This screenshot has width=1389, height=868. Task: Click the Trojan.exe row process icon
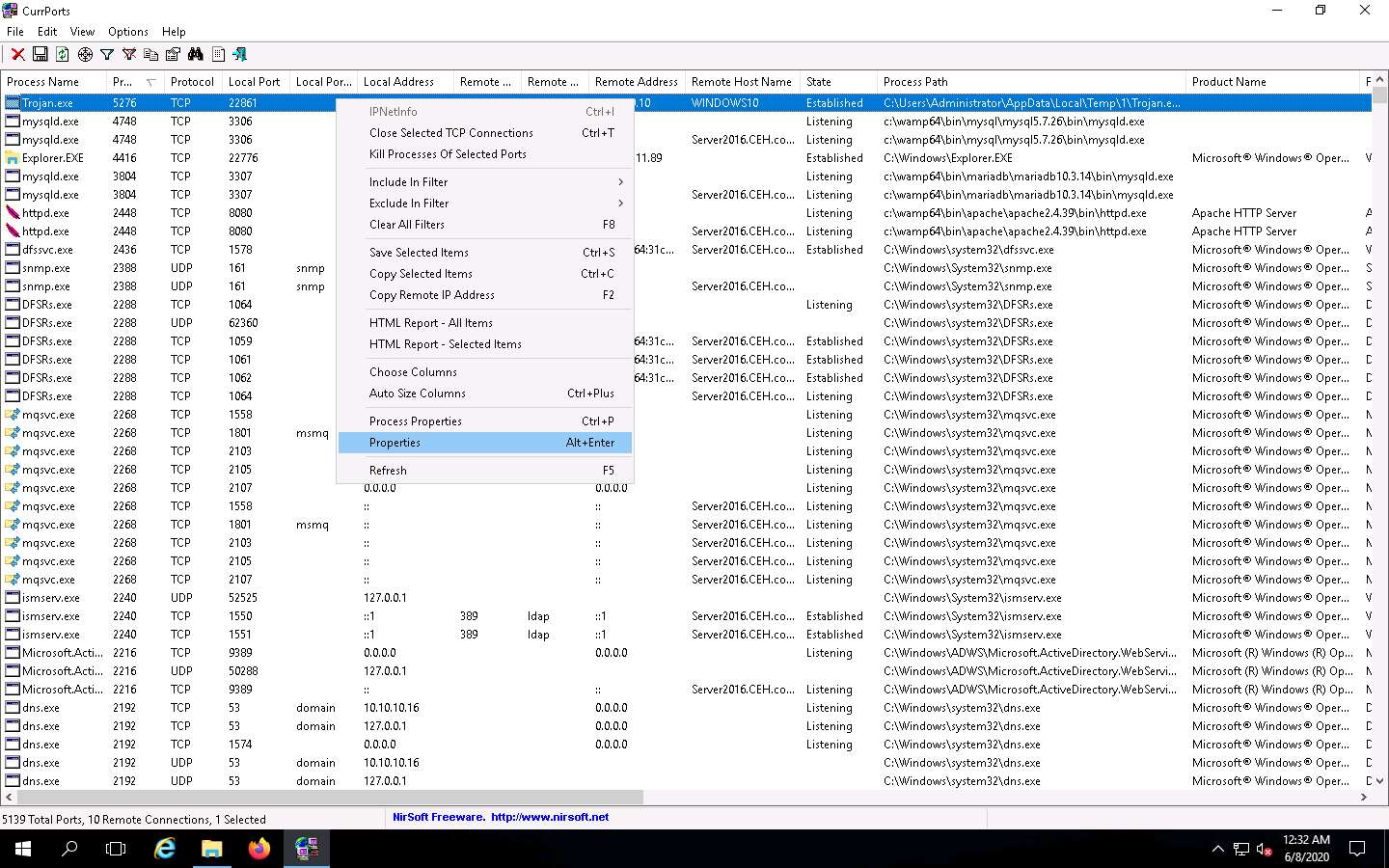point(13,102)
